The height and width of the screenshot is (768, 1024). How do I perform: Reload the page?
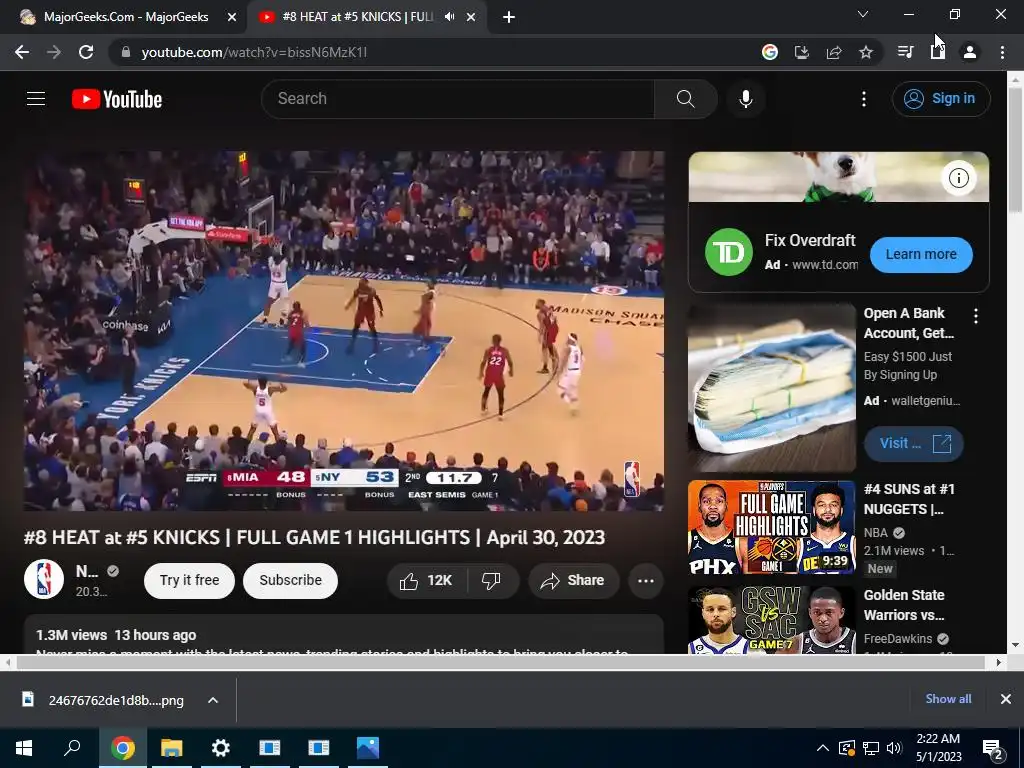86,52
